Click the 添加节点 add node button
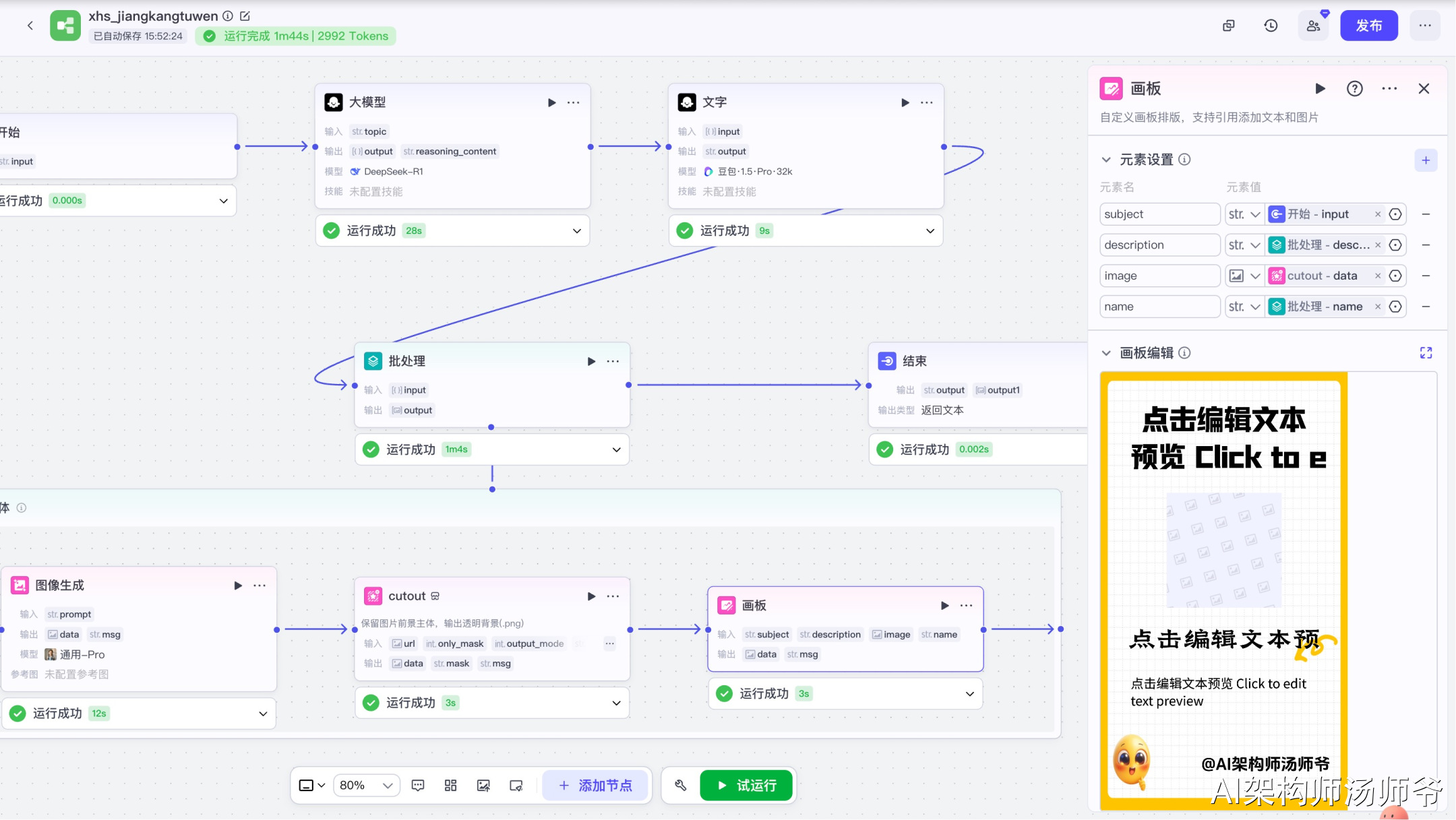This screenshot has width=1456, height=820. click(x=596, y=786)
